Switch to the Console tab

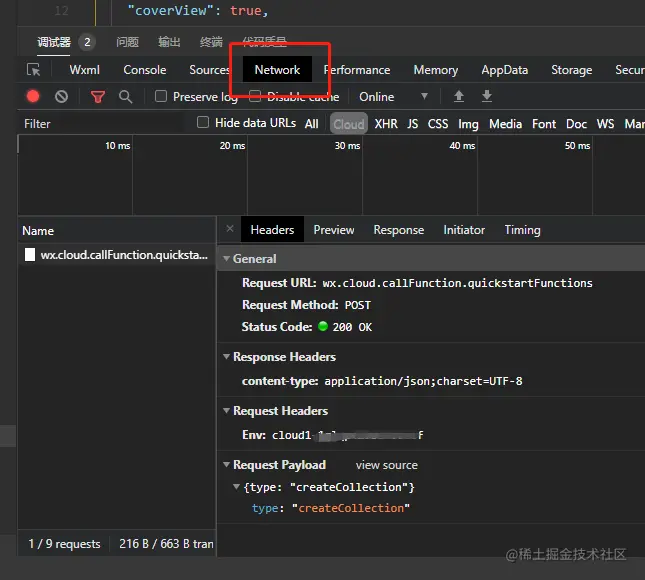click(x=145, y=70)
